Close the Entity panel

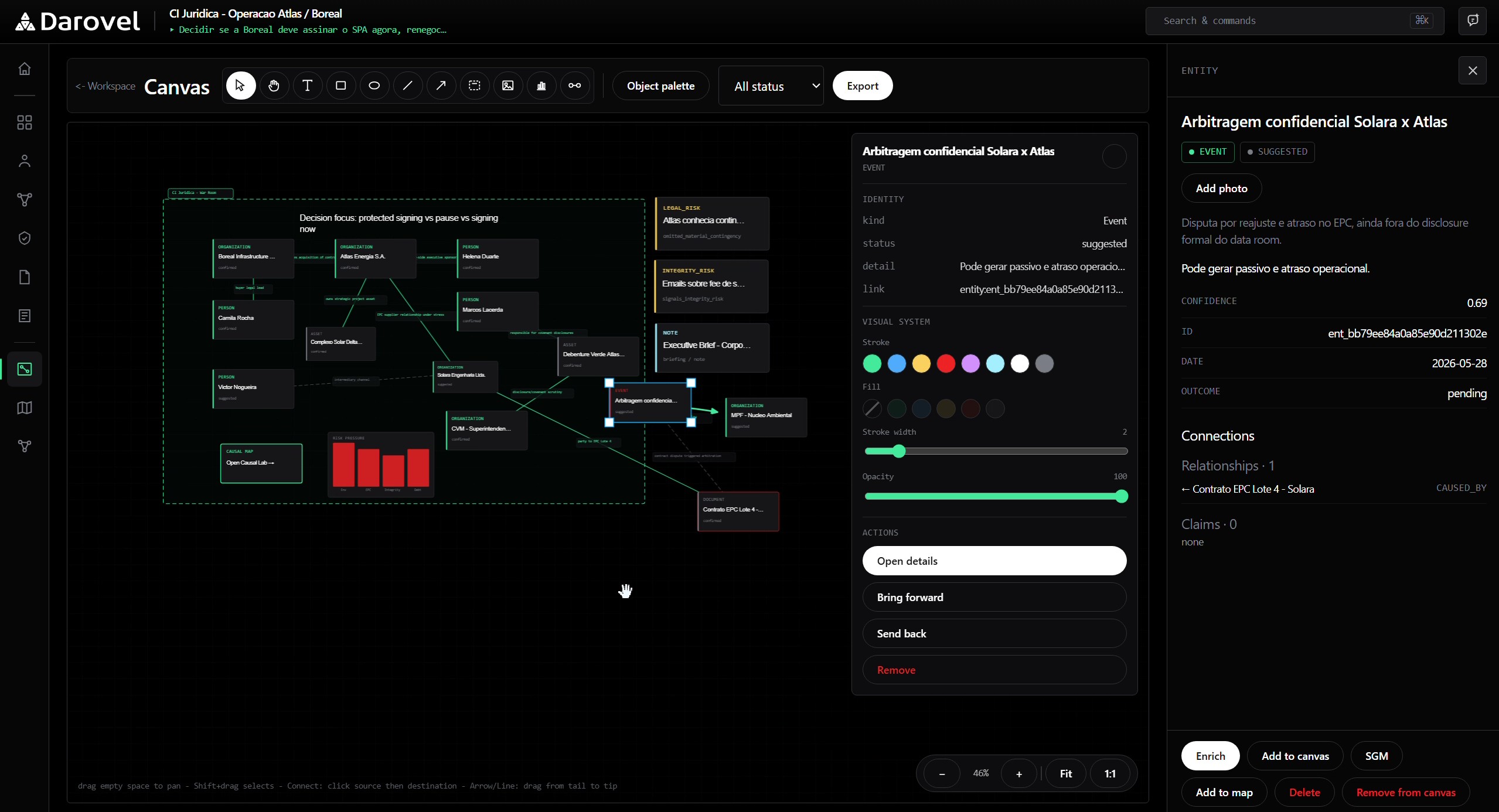tap(1473, 70)
